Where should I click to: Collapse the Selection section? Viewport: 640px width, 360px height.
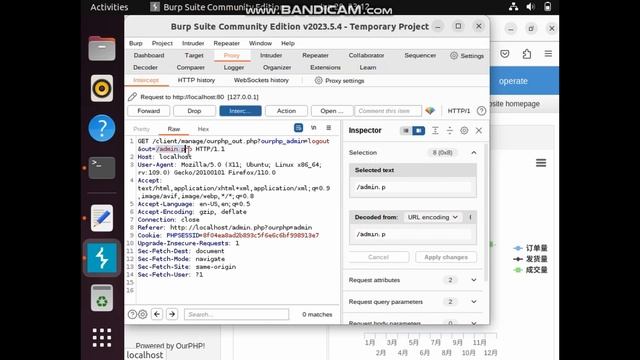[x=473, y=153]
